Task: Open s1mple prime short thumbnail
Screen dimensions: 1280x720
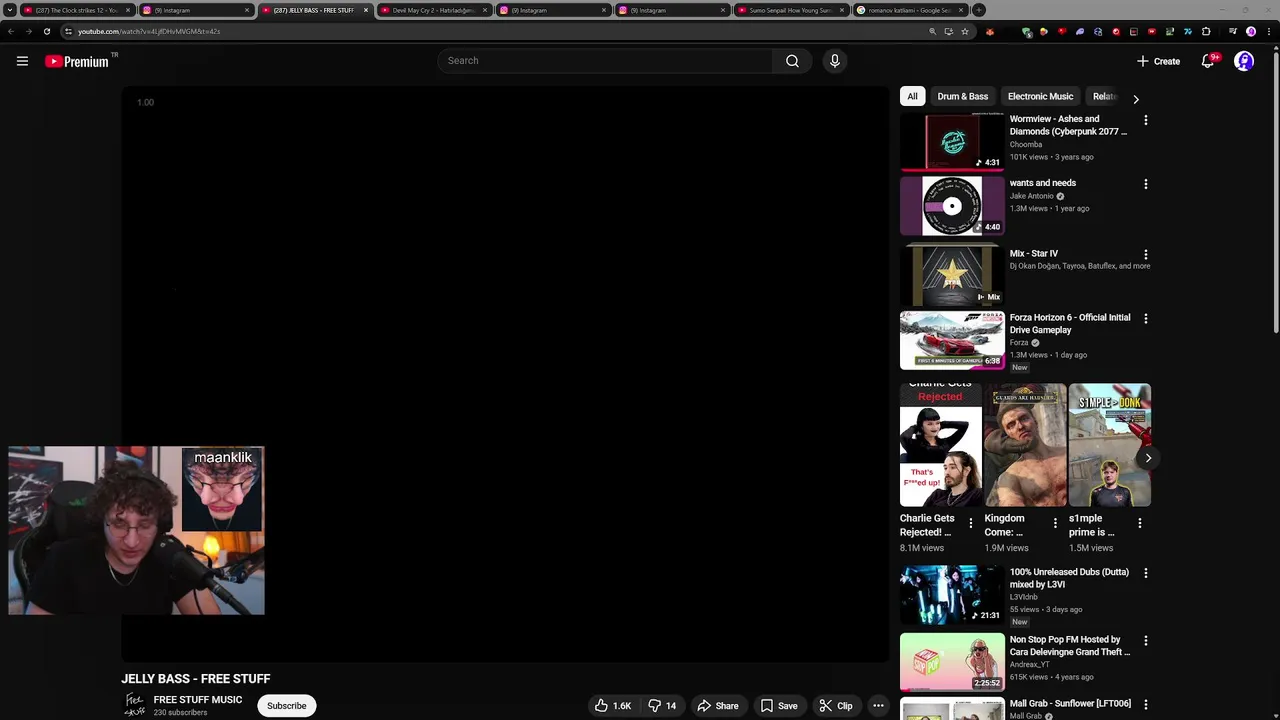Action: pyautogui.click(x=1109, y=445)
